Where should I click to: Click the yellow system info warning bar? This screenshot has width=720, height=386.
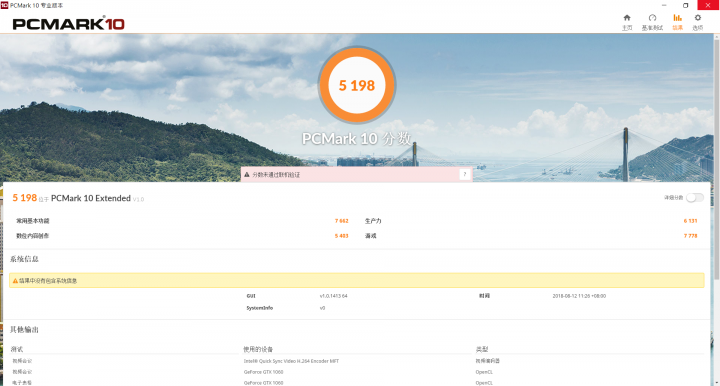[x=357, y=280]
